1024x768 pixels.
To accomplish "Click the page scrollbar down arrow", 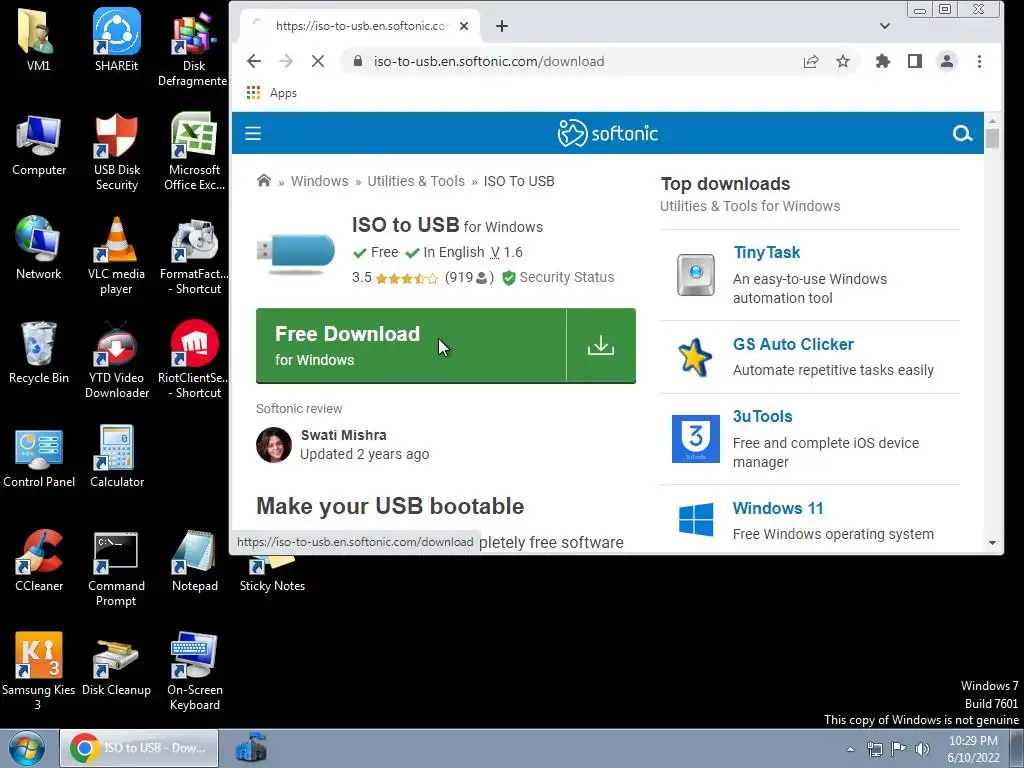I will 992,543.
